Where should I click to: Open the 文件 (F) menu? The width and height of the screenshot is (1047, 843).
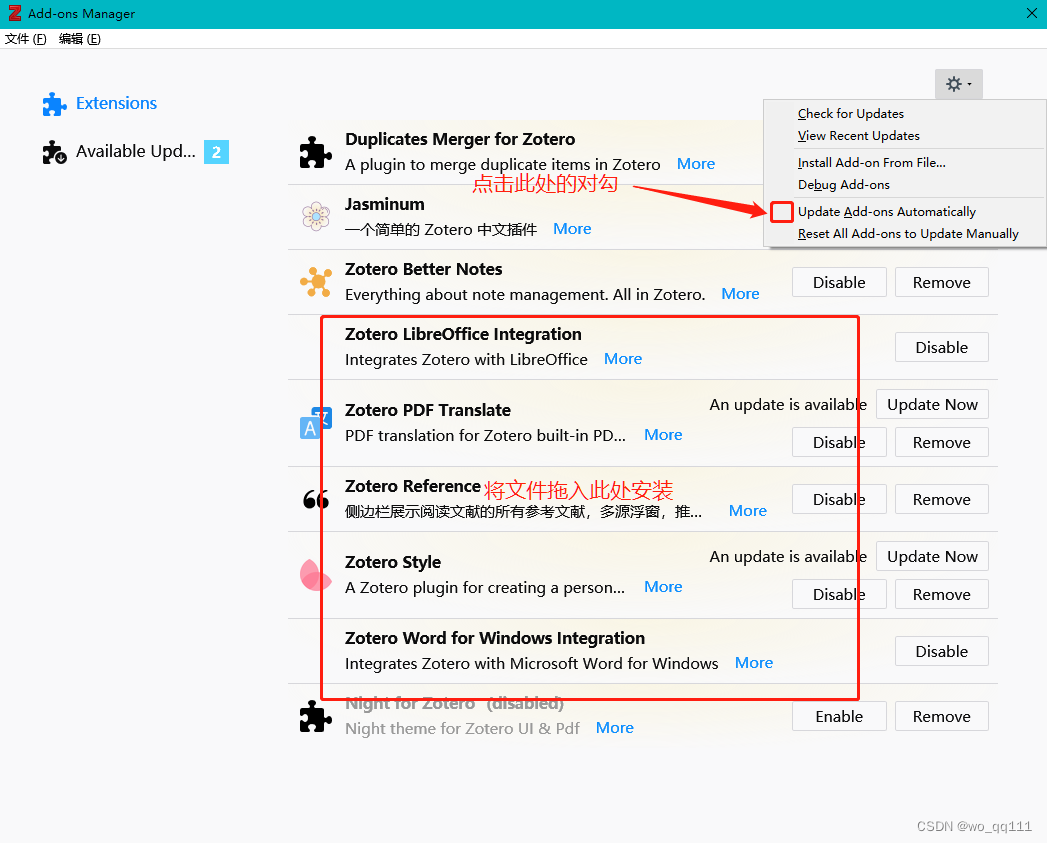tap(25, 39)
